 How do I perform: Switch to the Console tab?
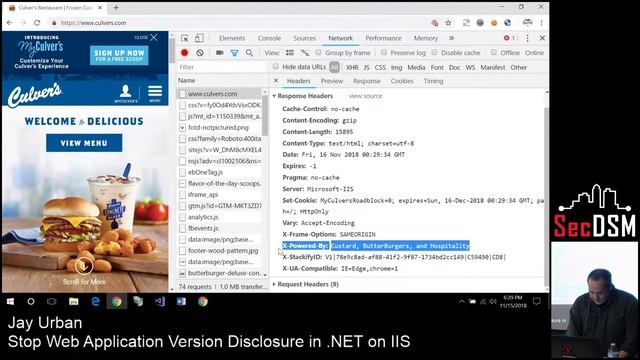[269, 38]
